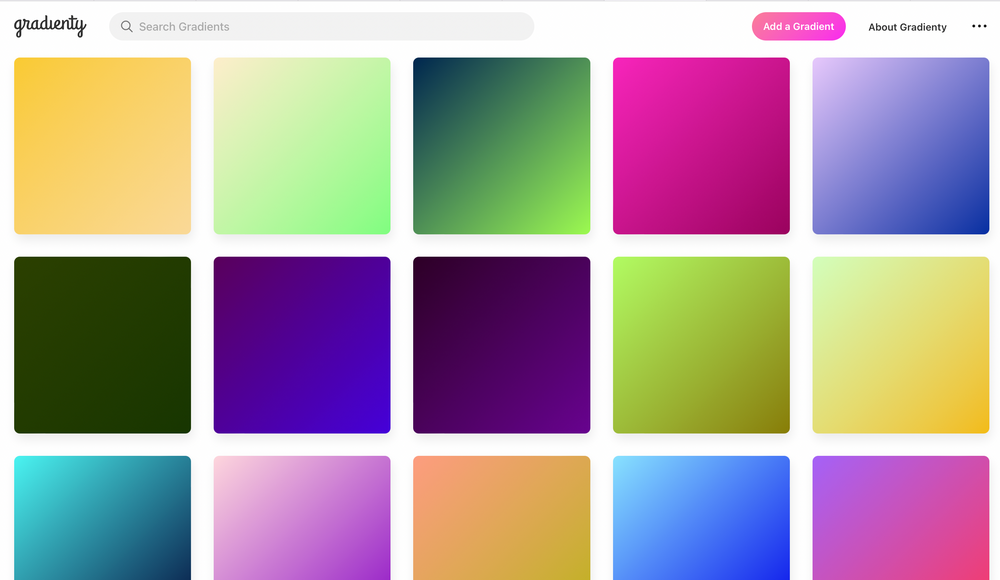
Task: Open the navy to lime green gradient
Action: pyautogui.click(x=501, y=146)
